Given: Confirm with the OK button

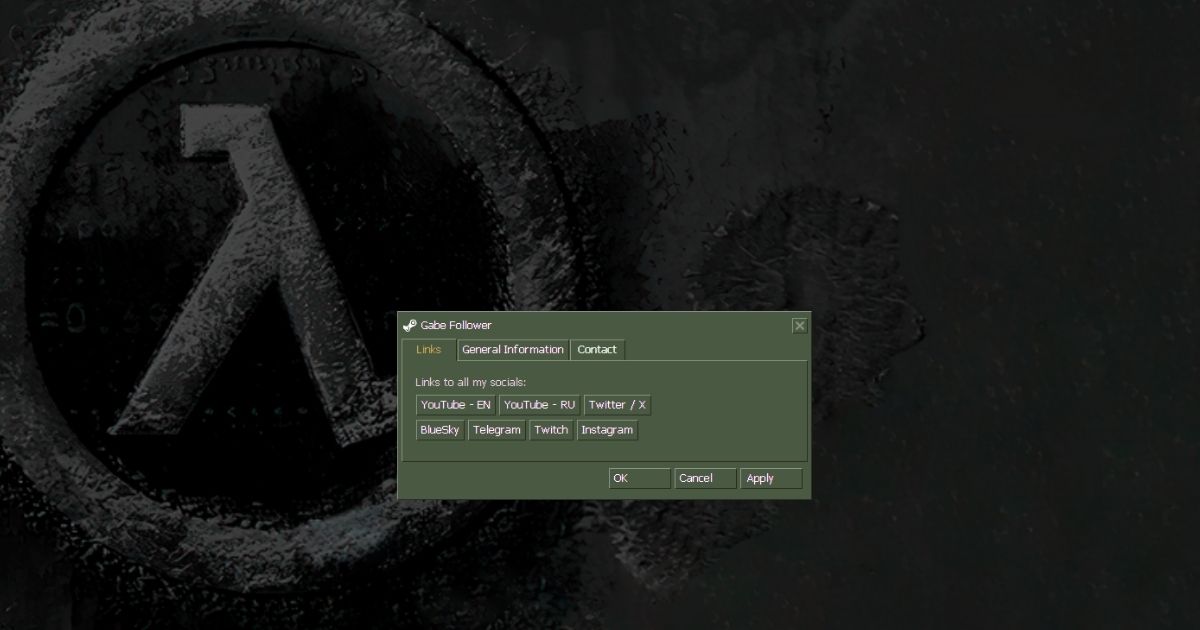Looking at the screenshot, I should click(x=639, y=479).
